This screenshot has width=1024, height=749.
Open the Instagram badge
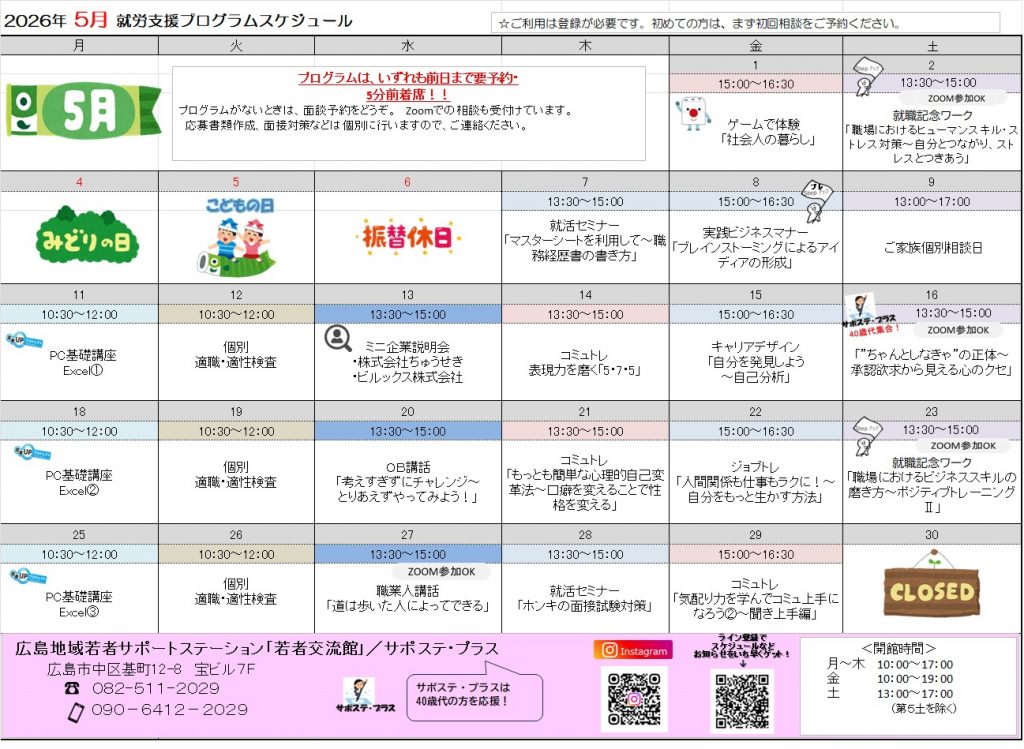[633, 650]
